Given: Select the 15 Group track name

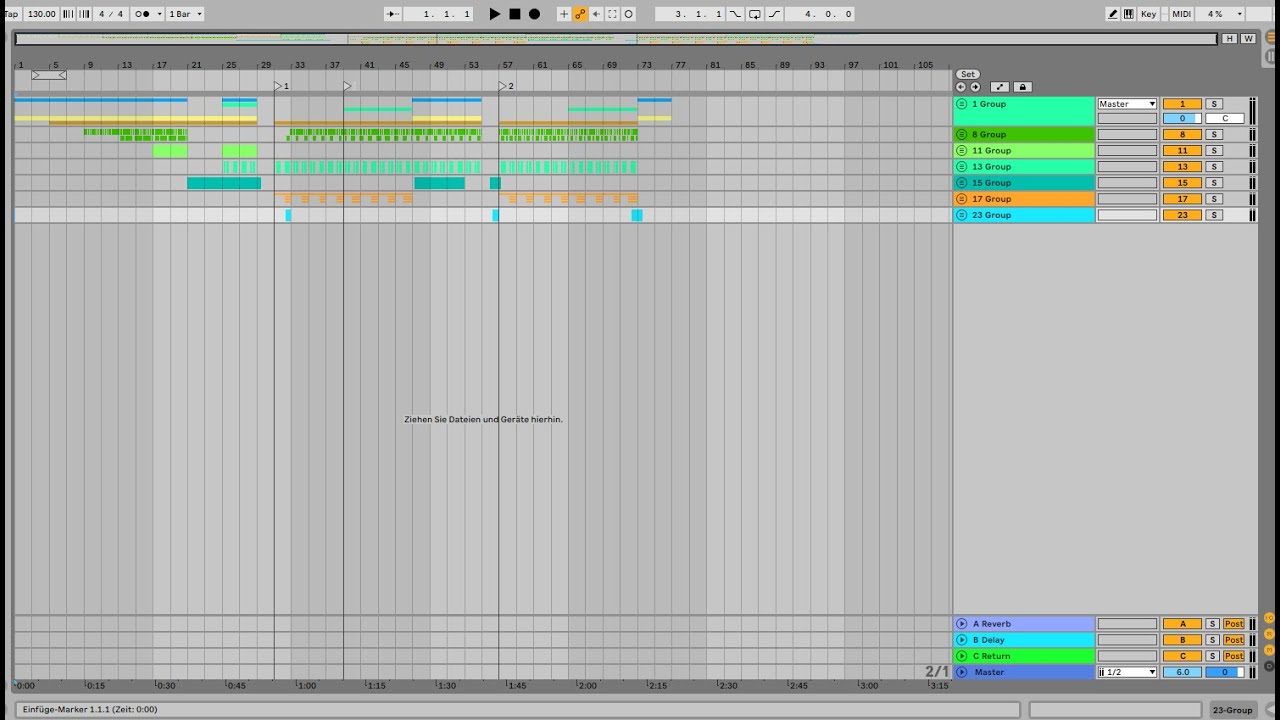Looking at the screenshot, I should tap(991, 183).
